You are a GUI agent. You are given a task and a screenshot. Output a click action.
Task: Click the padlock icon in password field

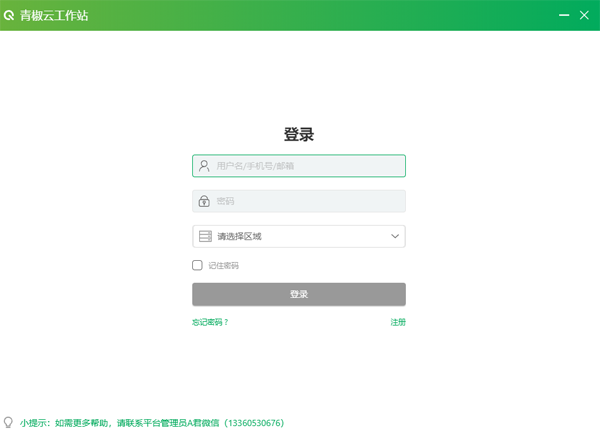204,201
